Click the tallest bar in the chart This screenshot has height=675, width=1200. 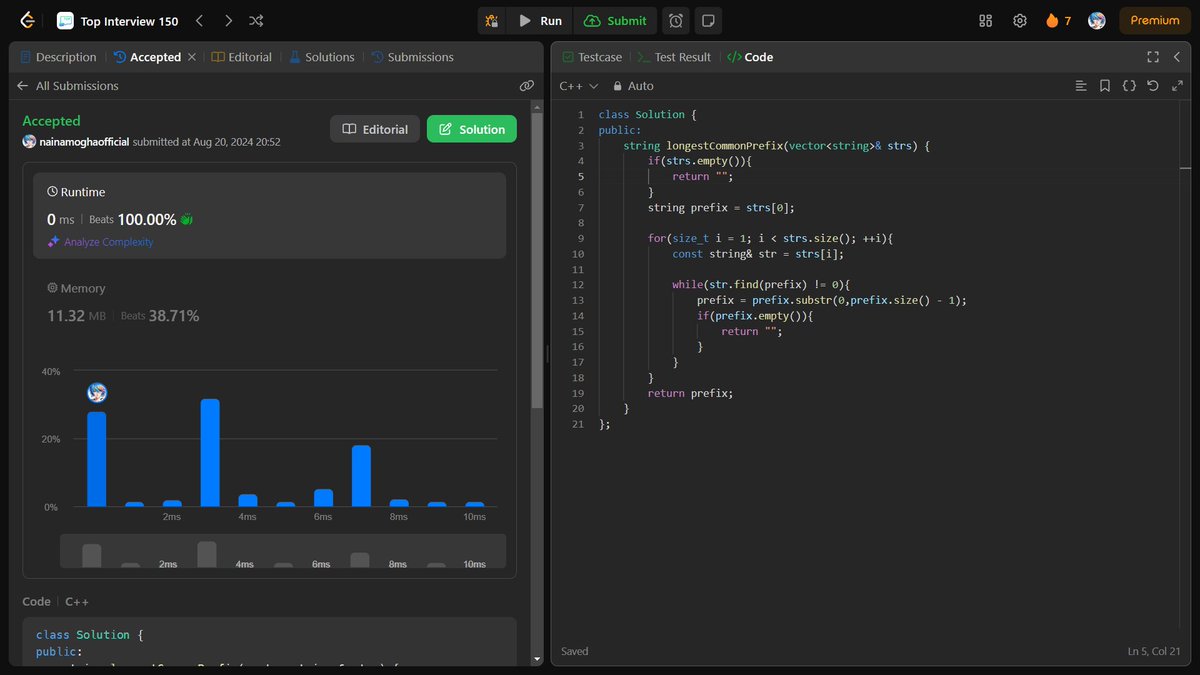210,453
